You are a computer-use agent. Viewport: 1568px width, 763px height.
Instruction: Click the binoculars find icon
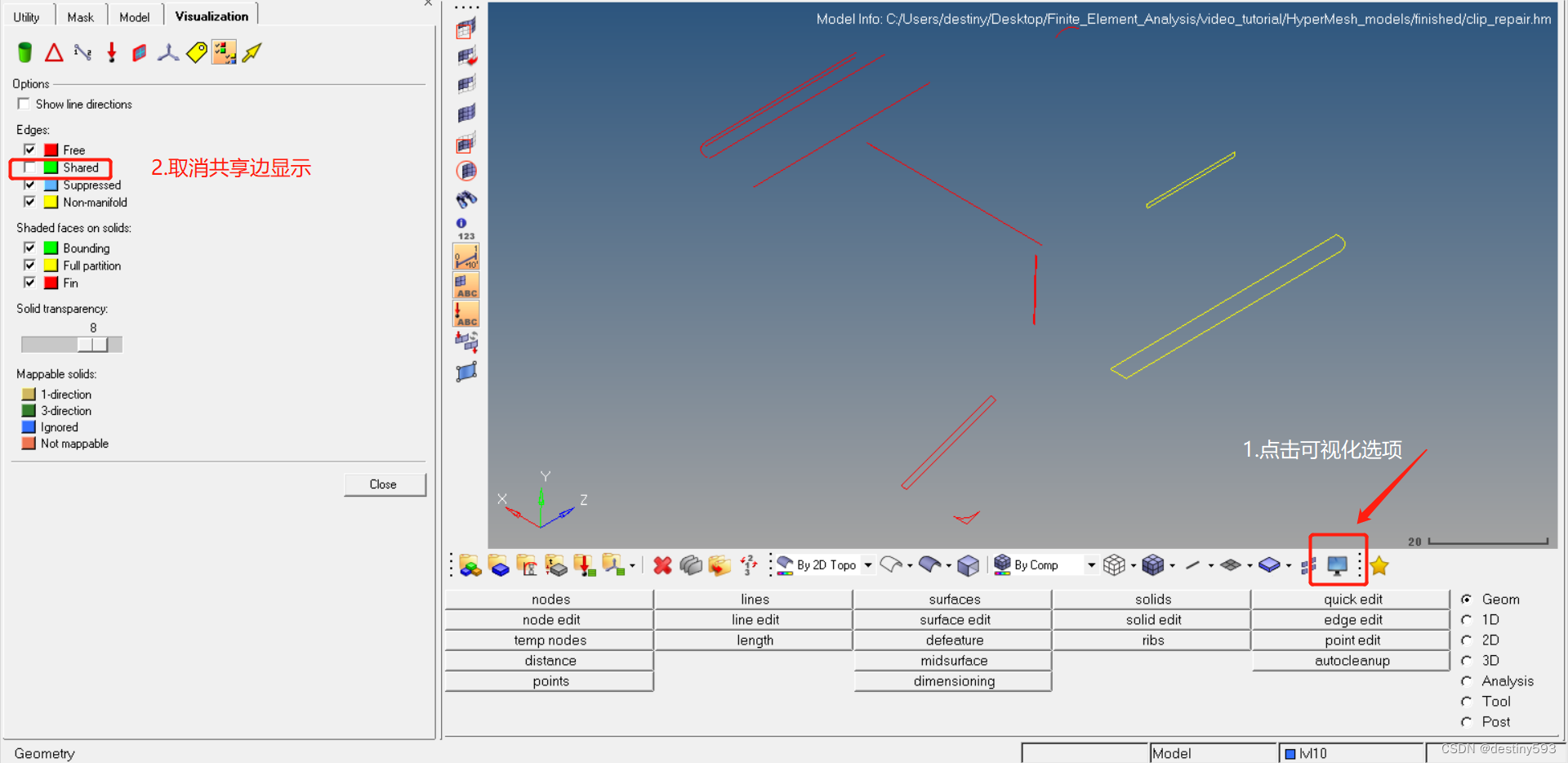[466, 199]
